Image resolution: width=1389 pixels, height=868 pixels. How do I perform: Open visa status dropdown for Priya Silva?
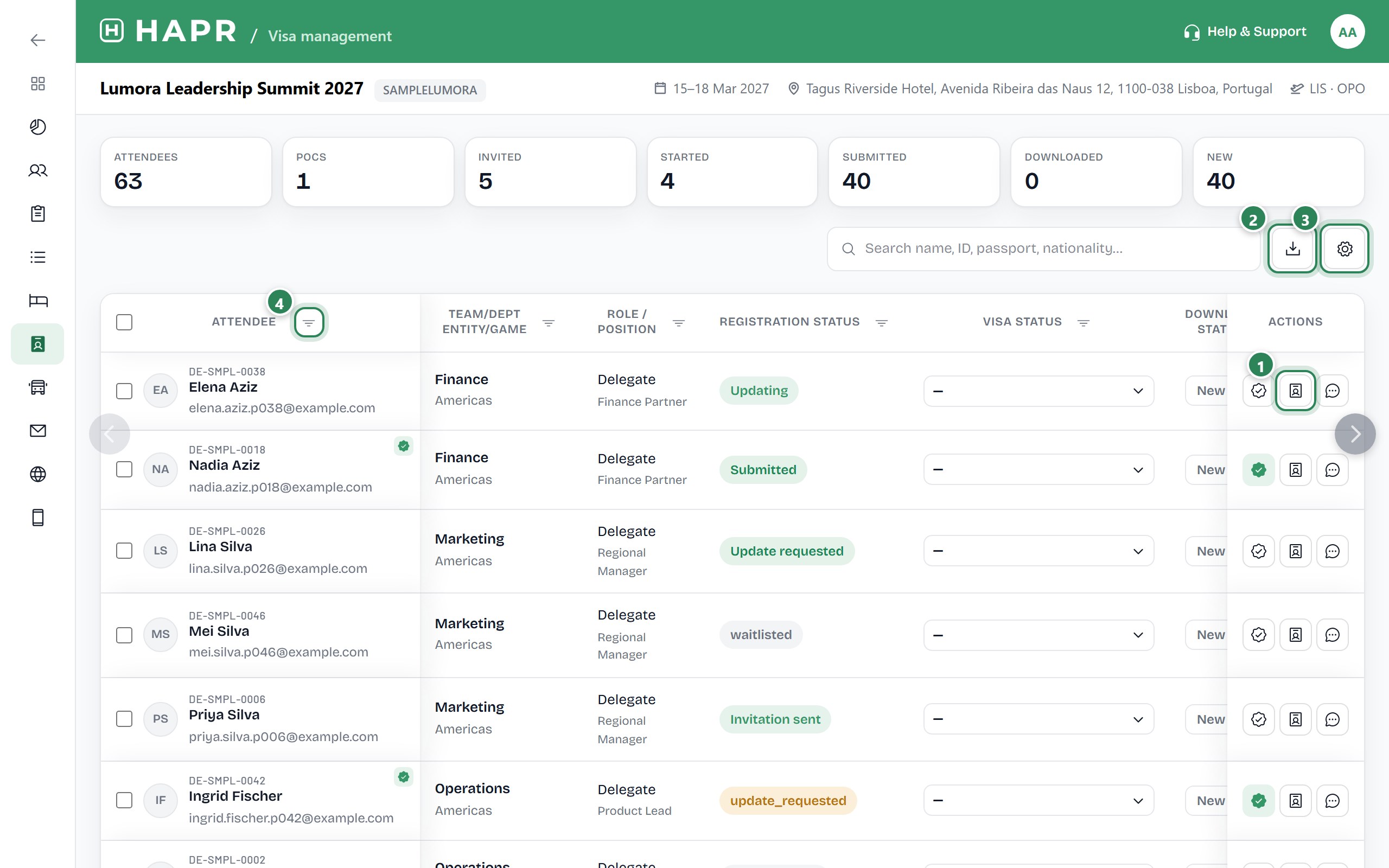point(1038,719)
